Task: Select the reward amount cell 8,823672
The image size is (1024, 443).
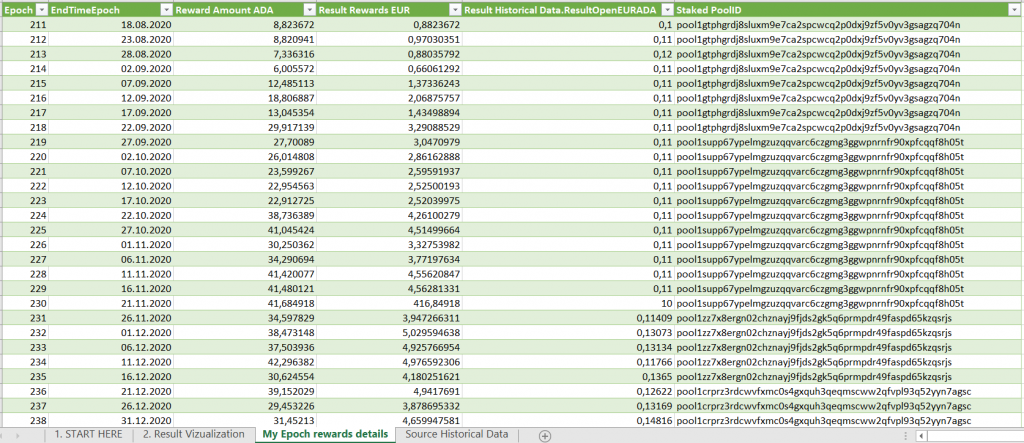Action: pyautogui.click(x=246, y=25)
